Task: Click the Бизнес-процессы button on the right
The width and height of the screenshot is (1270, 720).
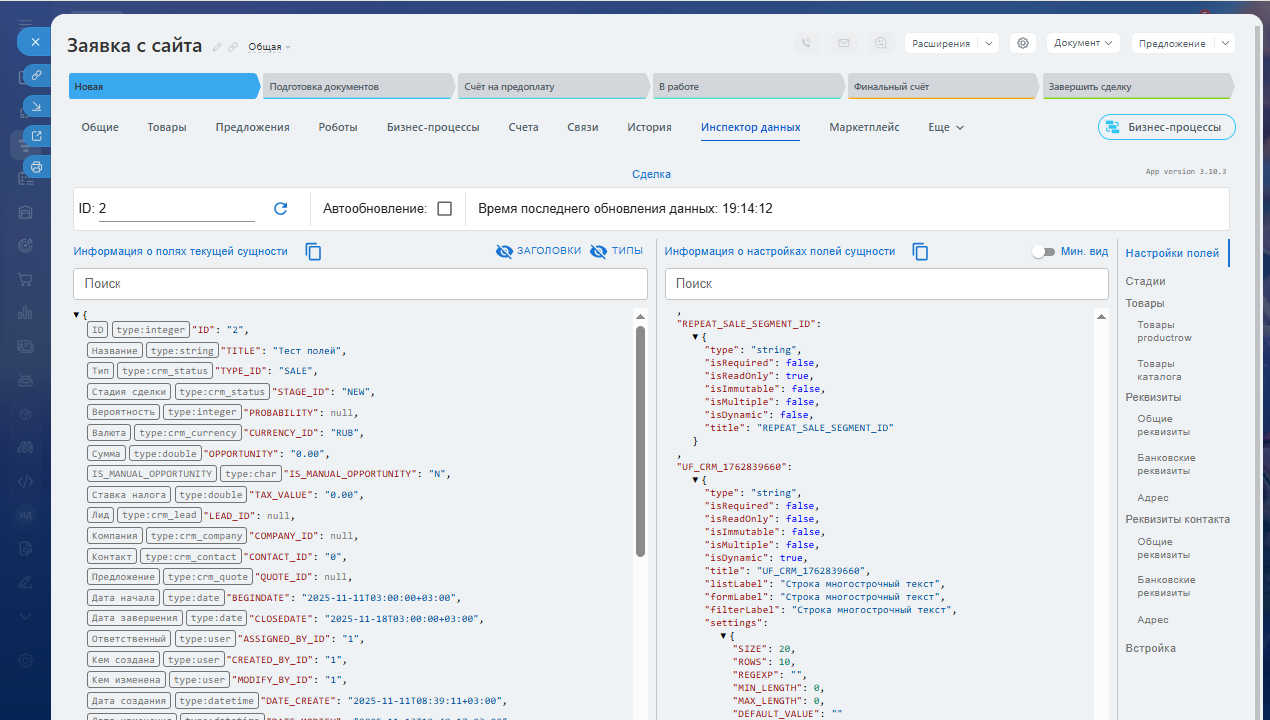Action: point(1166,128)
